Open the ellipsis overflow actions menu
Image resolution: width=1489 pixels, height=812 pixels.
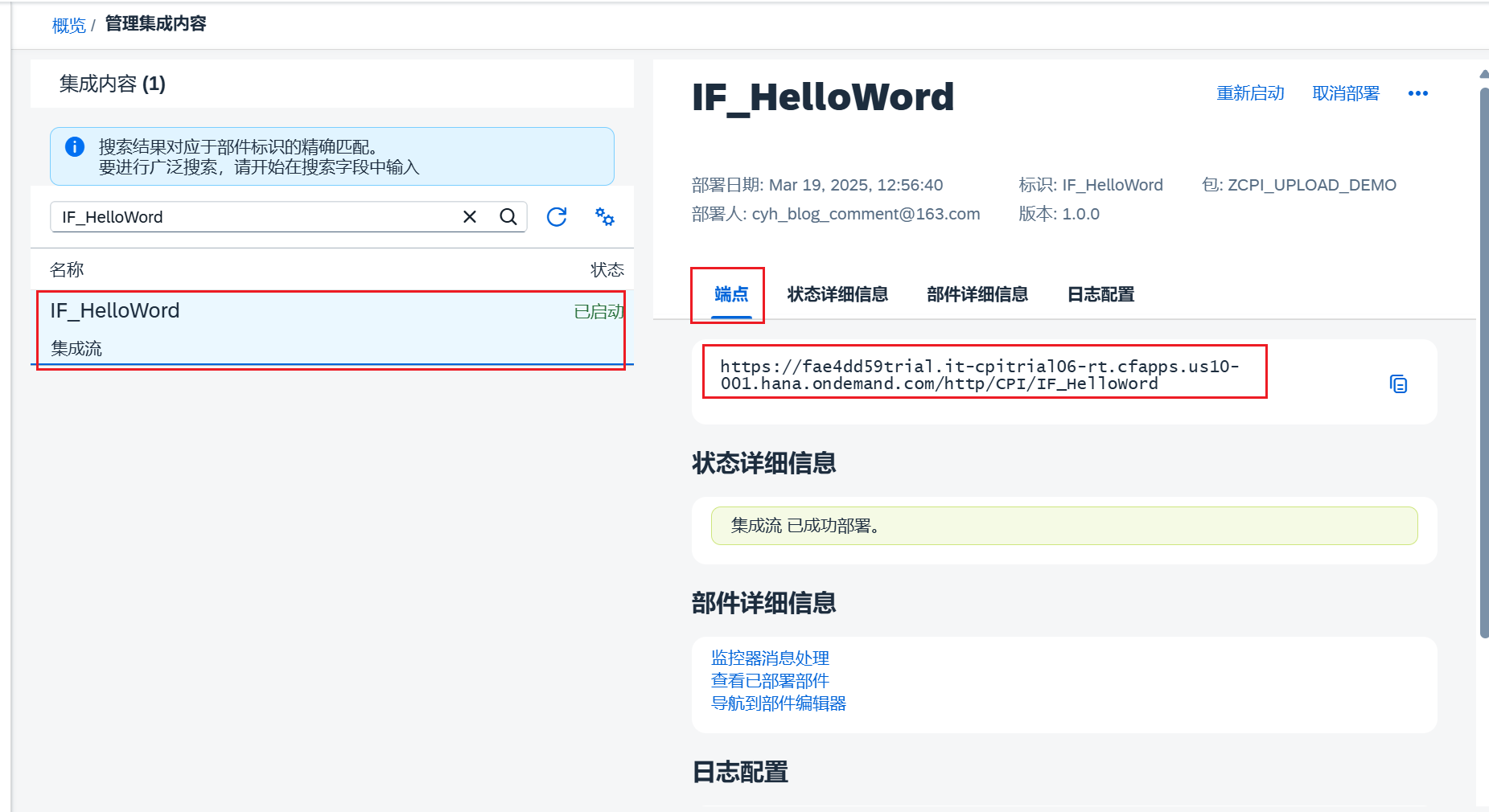(1417, 93)
